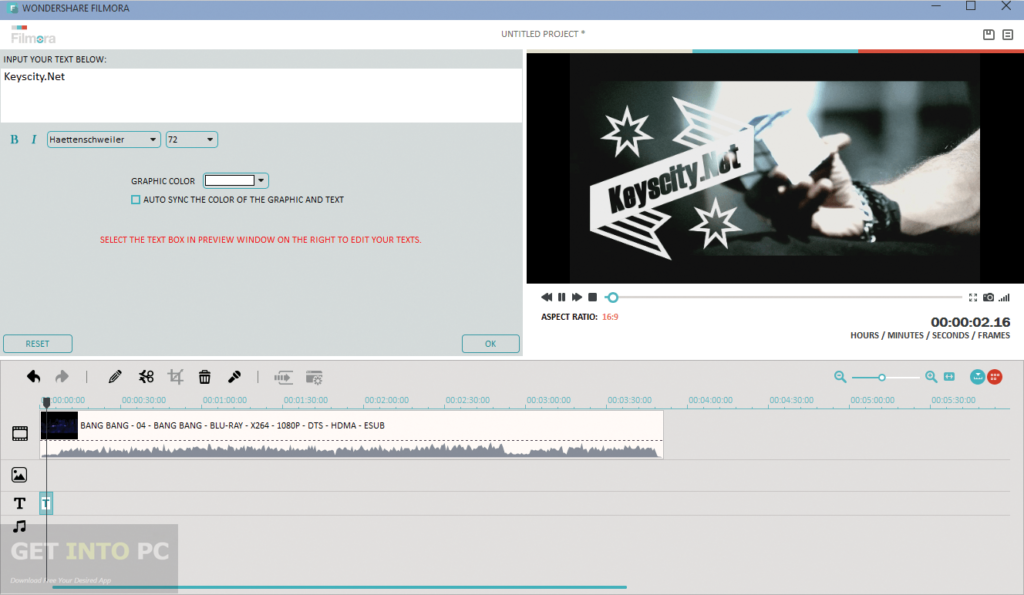Open the scene detection settings icon

[314, 378]
